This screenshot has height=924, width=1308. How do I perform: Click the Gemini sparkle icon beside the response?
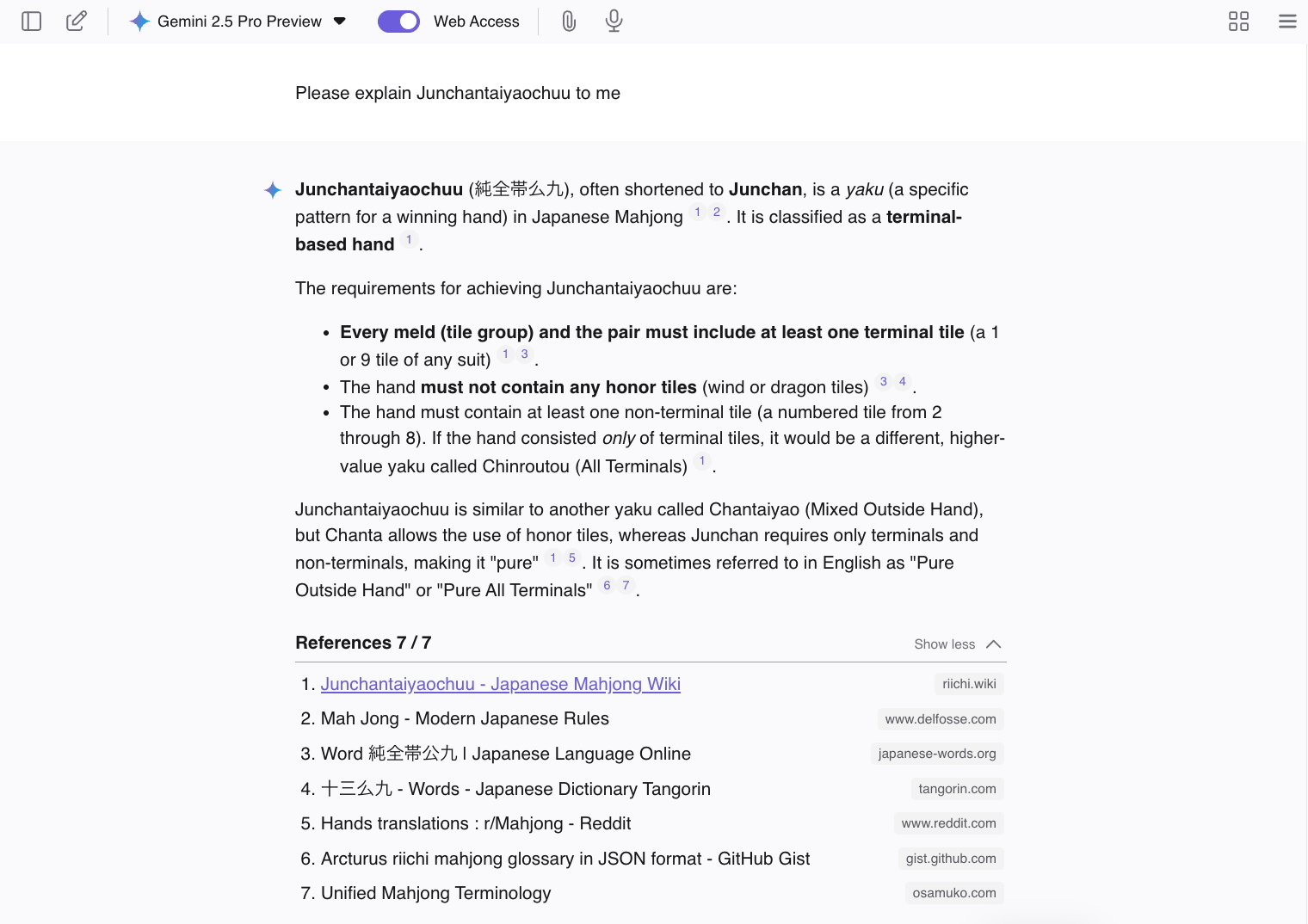(x=273, y=190)
